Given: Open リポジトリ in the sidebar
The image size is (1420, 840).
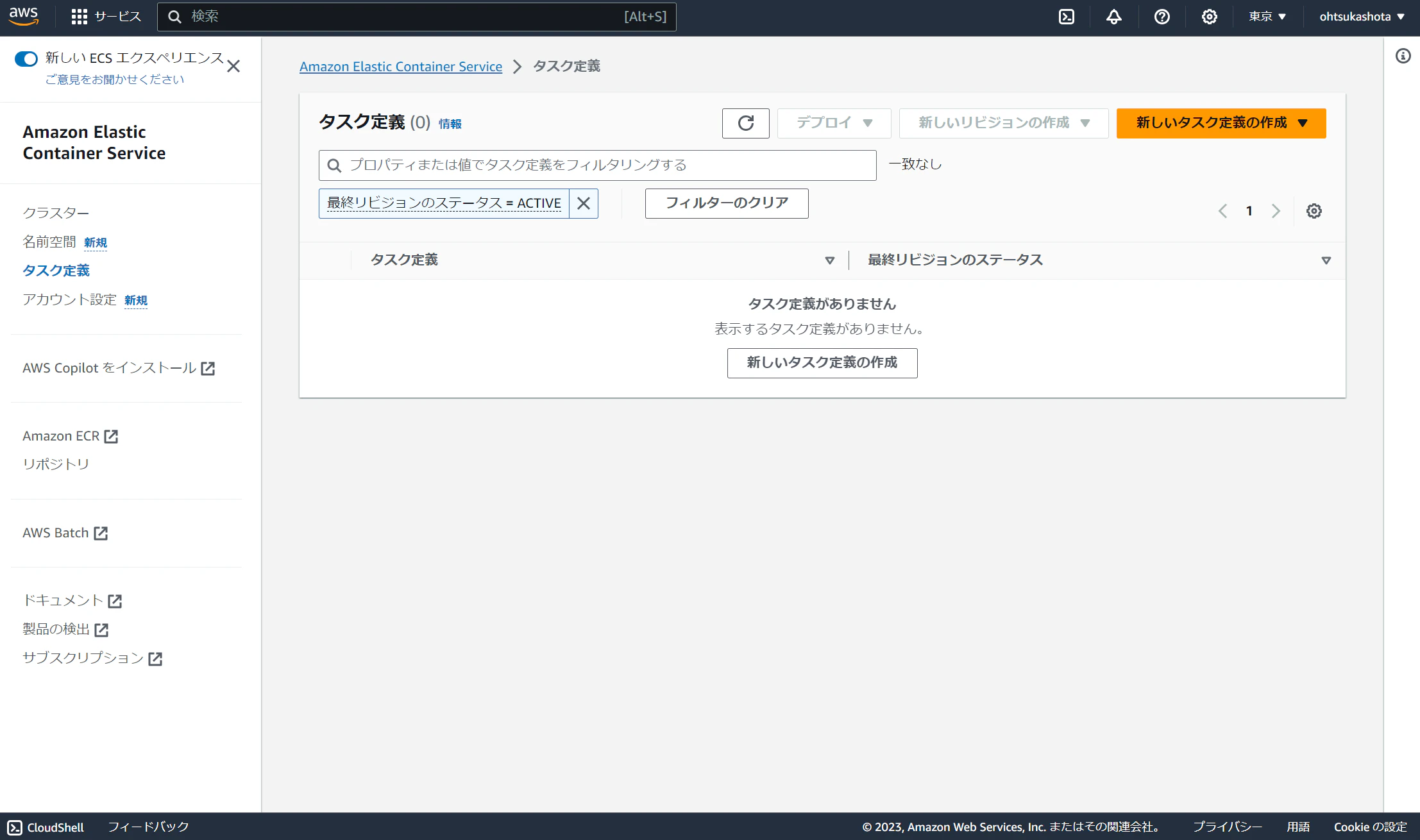Looking at the screenshot, I should coord(56,464).
